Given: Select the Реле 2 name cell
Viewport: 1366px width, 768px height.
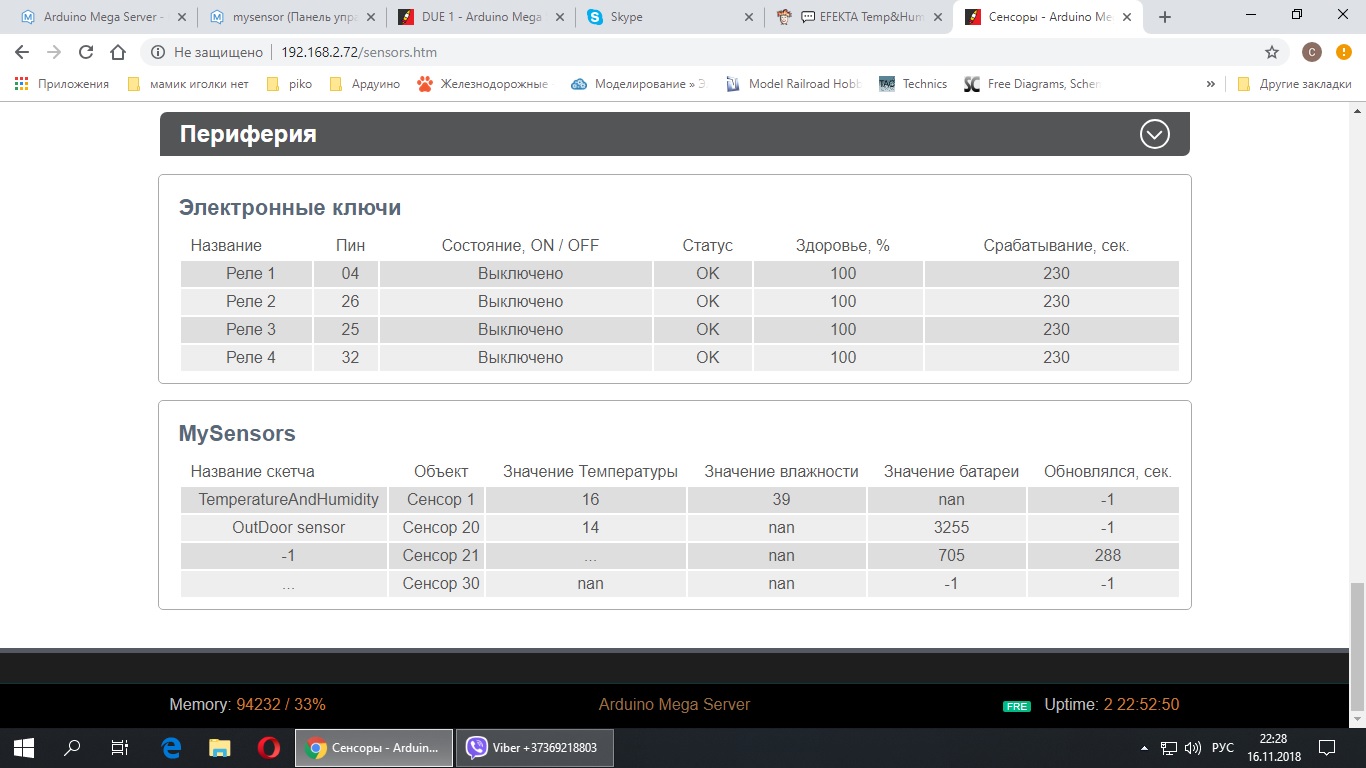Looking at the screenshot, I should [x=246, y=302].
